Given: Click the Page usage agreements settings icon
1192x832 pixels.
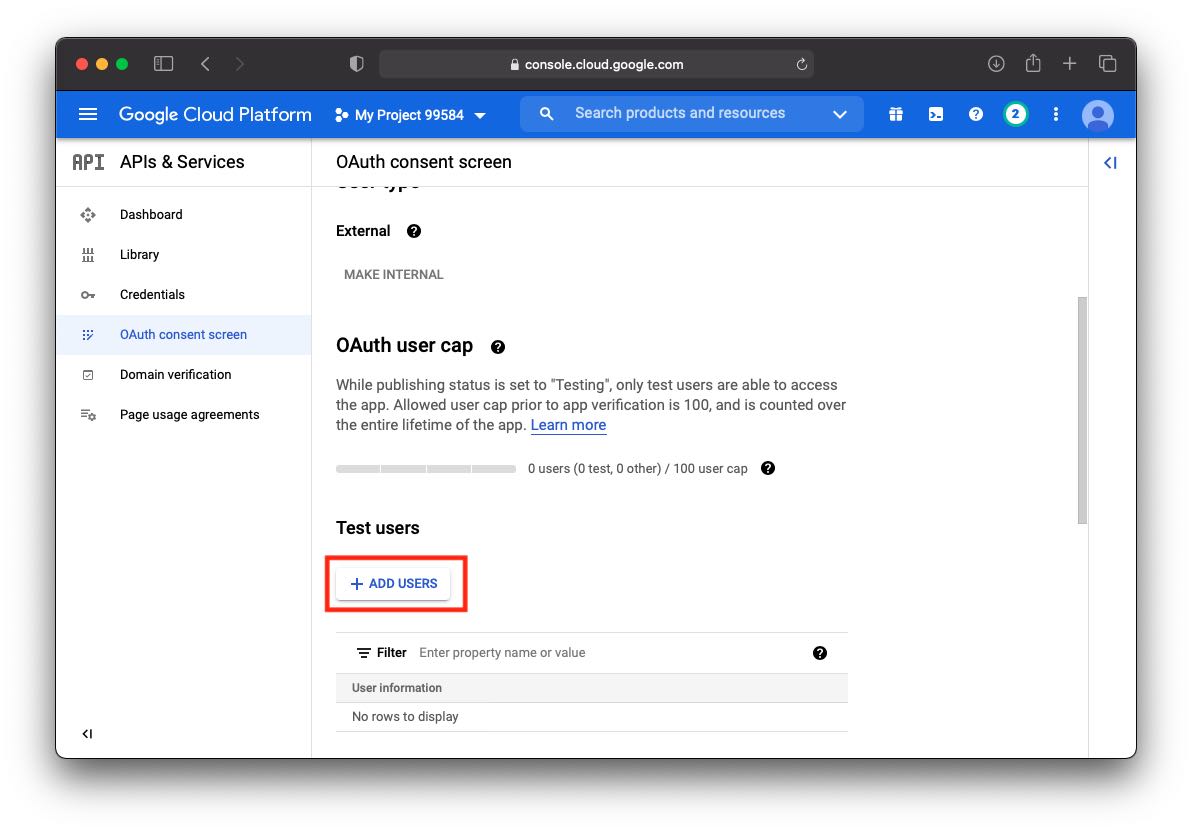Looking at the screenshot, I should tap(88, 414).
